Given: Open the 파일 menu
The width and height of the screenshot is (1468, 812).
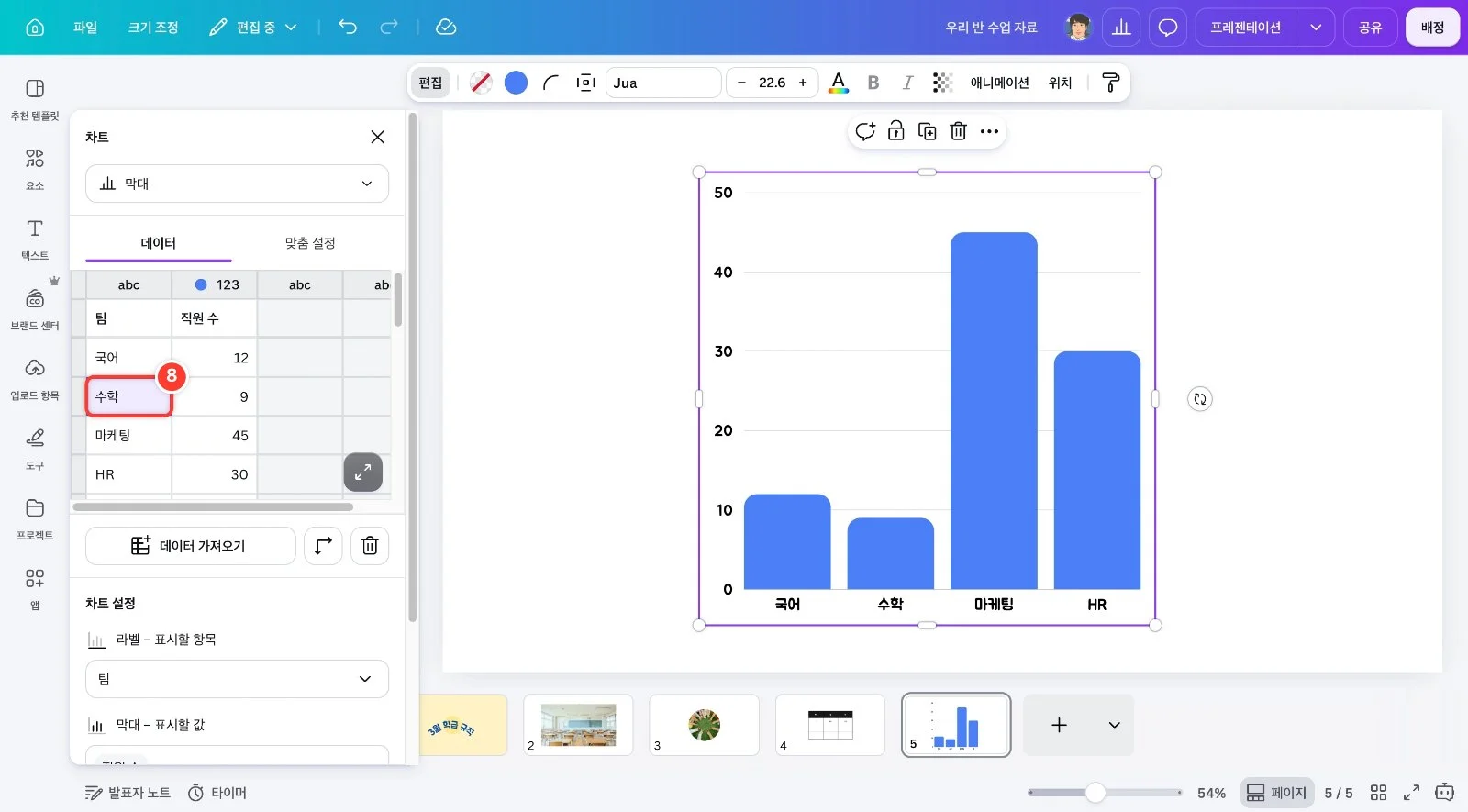Looking at the screenshot, I should click(x=85, y=28).
